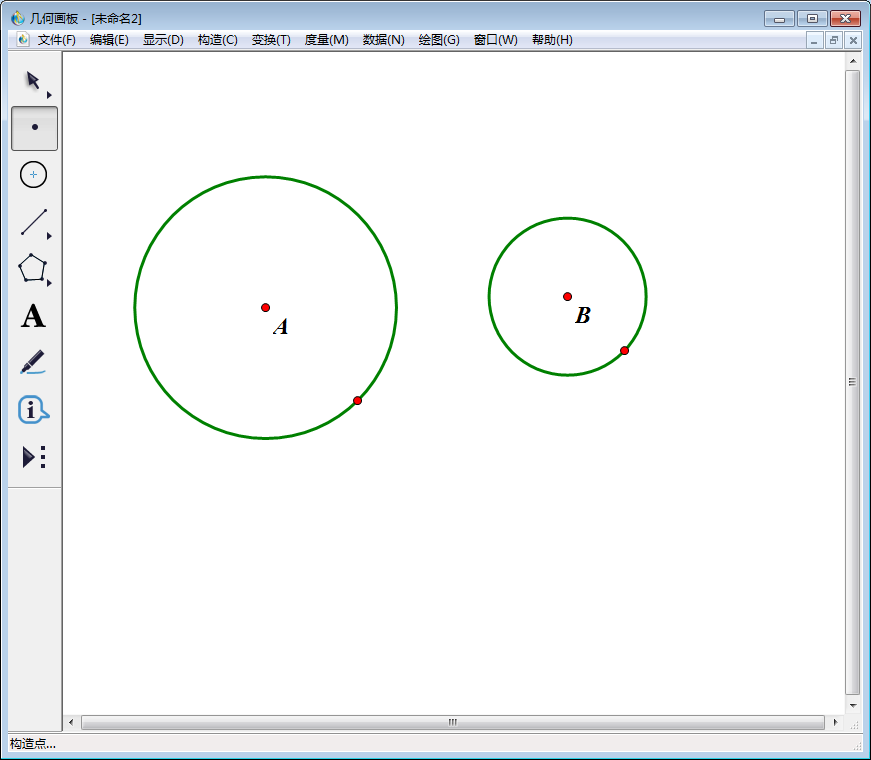Select the red point on circle B
This screenshot has height=760, width=871.
coord(624,351)
